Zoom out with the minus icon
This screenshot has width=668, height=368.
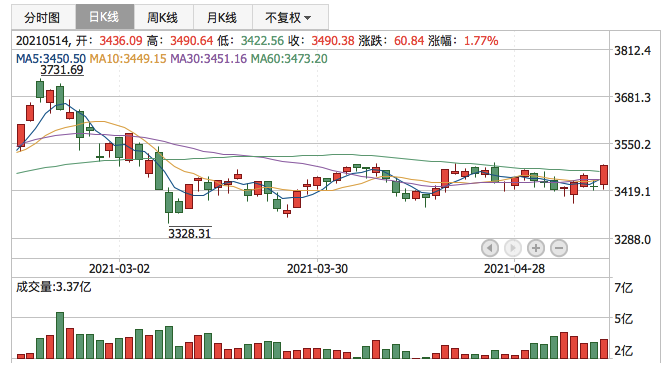coord(559,248)
